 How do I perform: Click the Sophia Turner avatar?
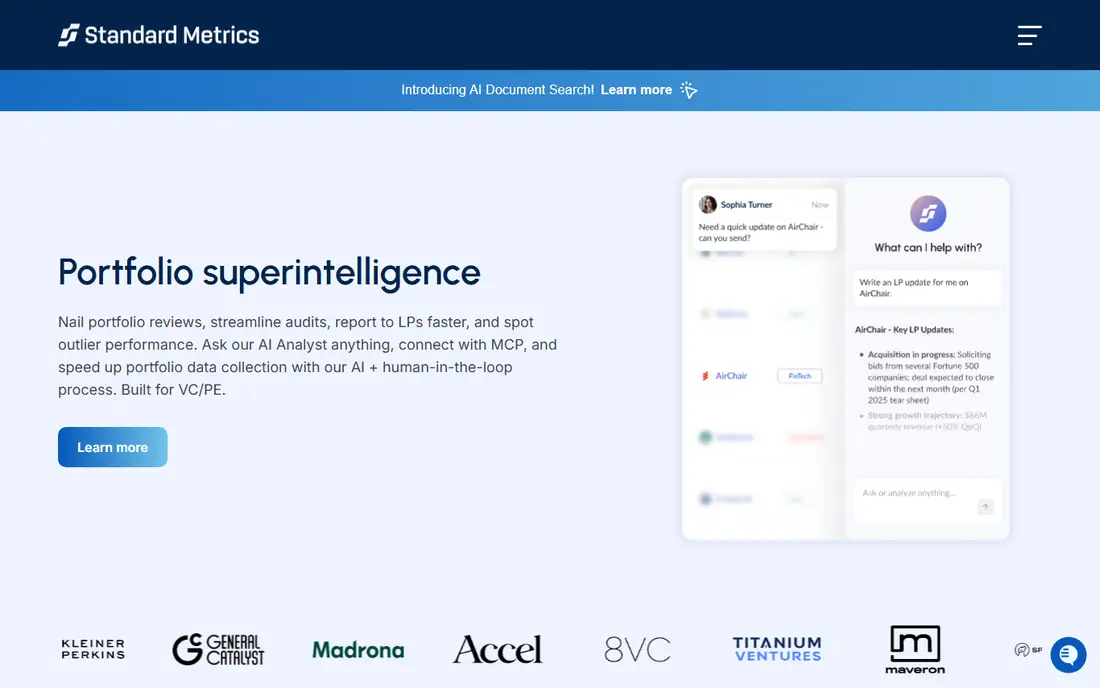[708, 204]
